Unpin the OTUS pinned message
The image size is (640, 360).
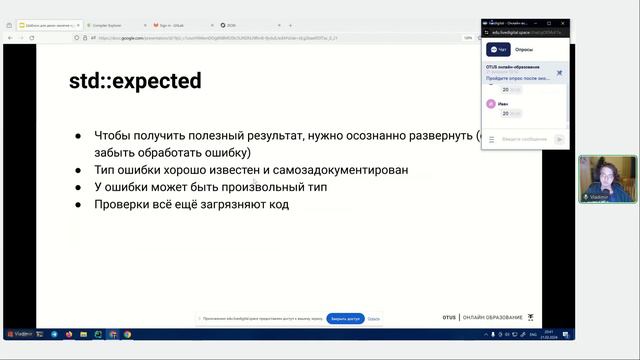(559, 73)
